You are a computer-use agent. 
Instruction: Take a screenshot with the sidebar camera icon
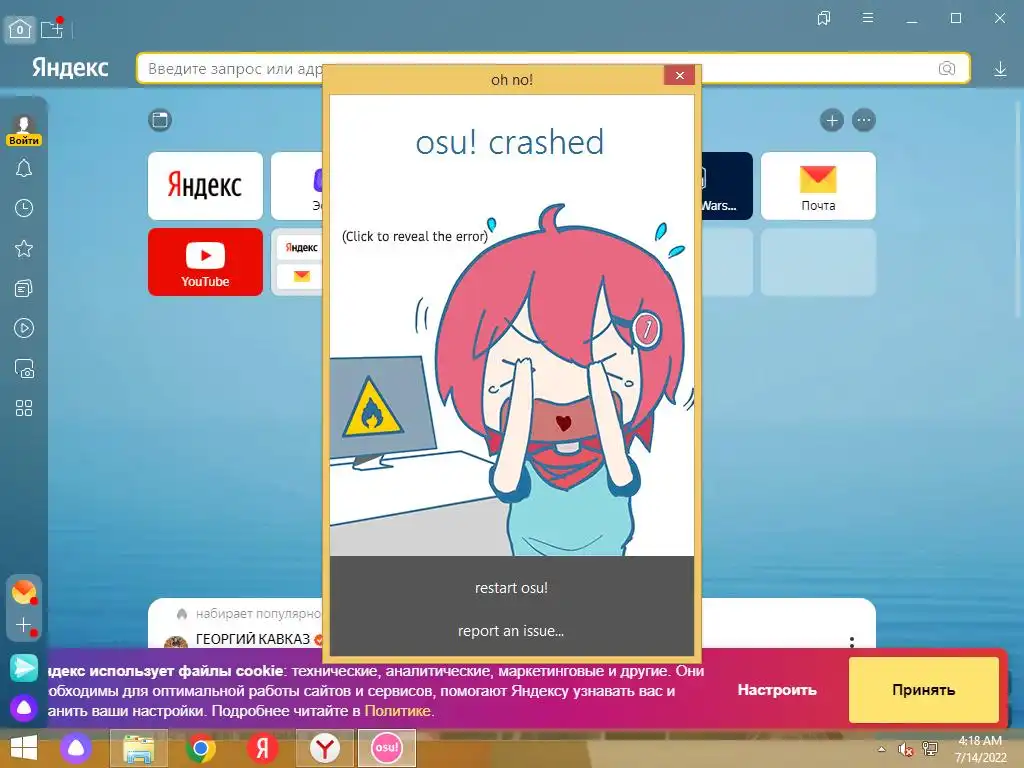pos(24,368)
